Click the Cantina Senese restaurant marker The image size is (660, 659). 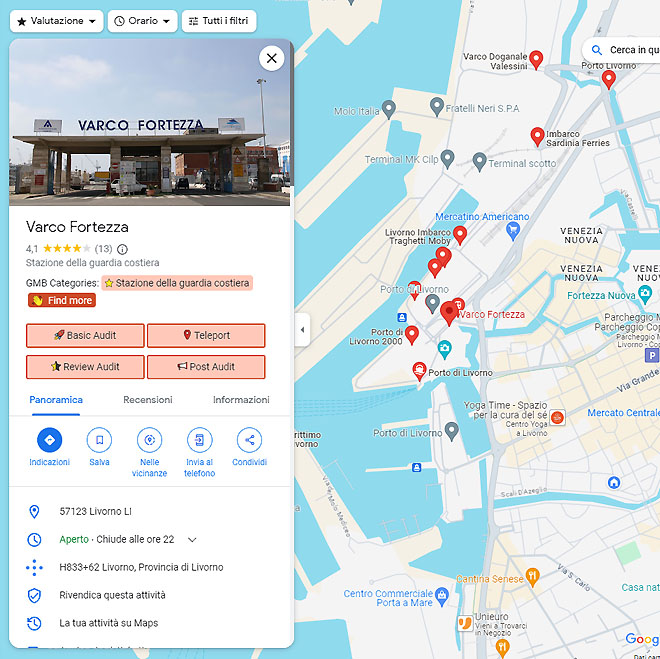click(532, 577)
